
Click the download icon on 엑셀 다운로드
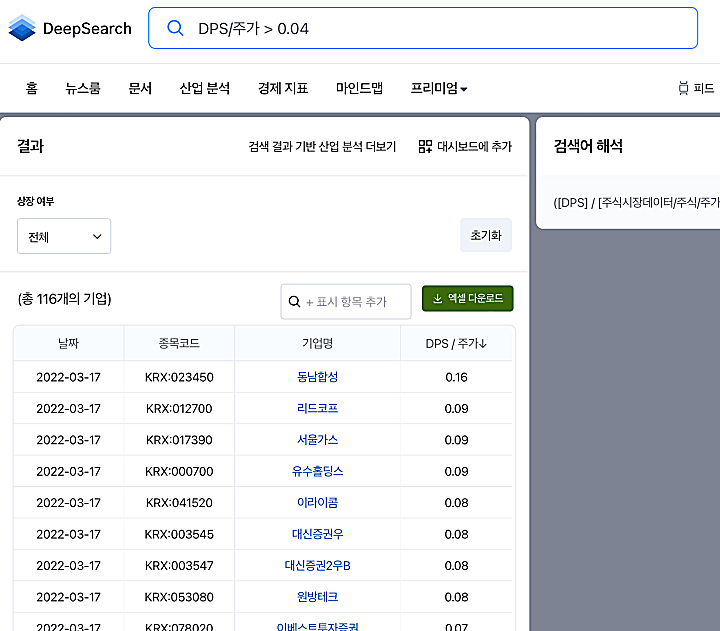point(438,299)
